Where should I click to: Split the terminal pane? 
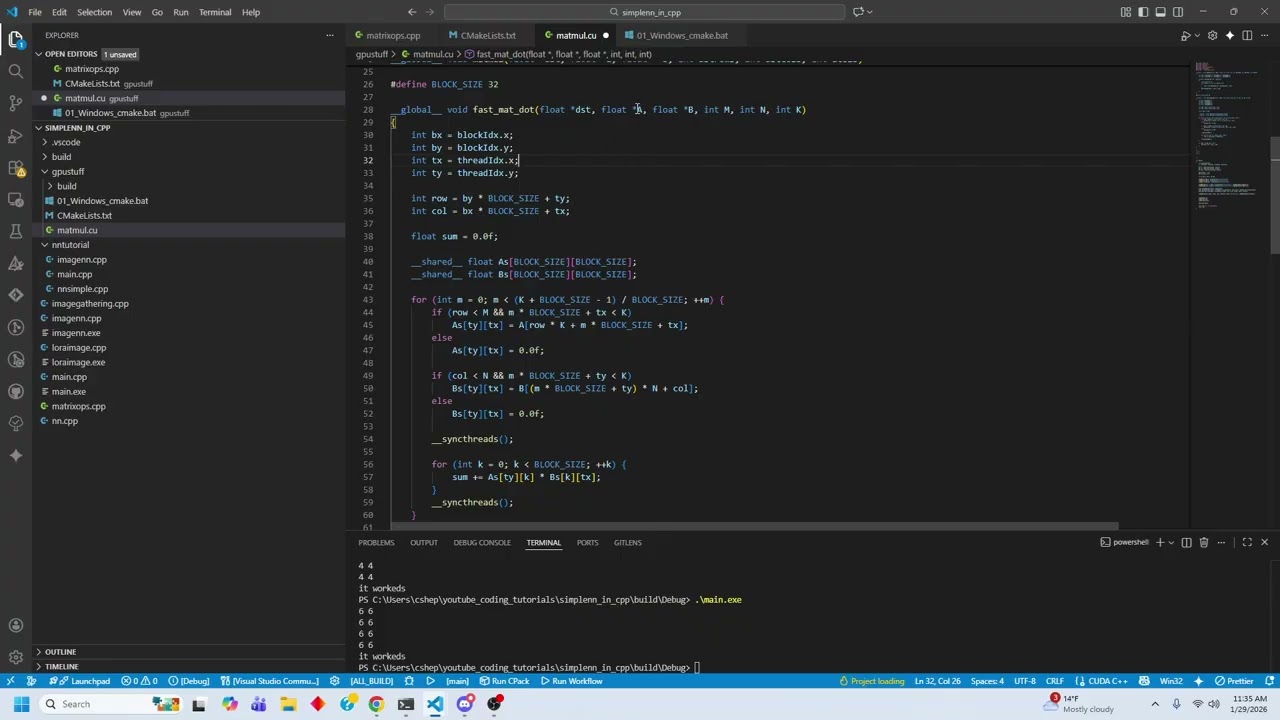(1187, 542)
